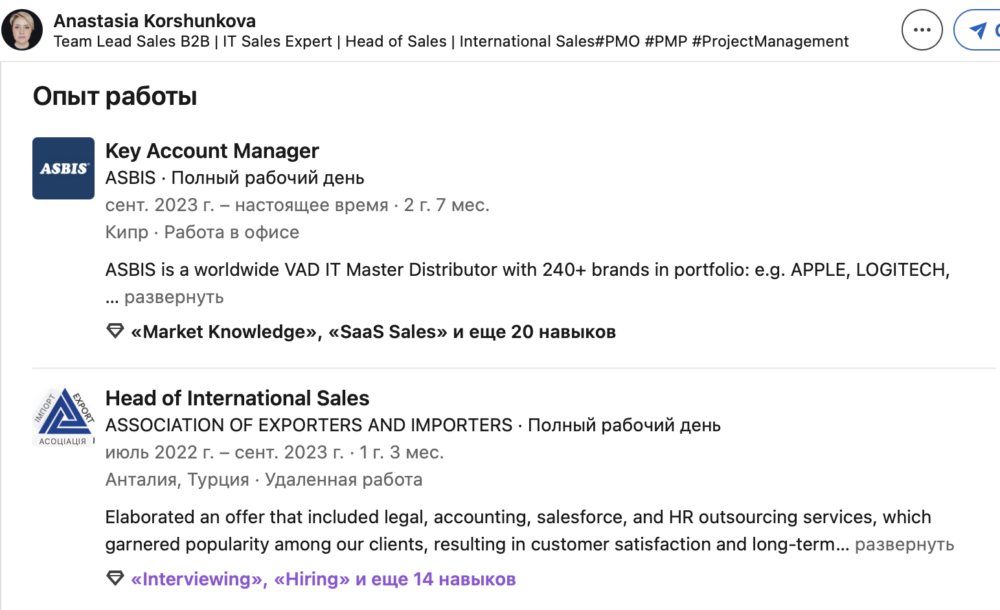Click Anastasia Korshunkova's profile photo
Viewport: 1000px width, 610px height.
point(22,30)
